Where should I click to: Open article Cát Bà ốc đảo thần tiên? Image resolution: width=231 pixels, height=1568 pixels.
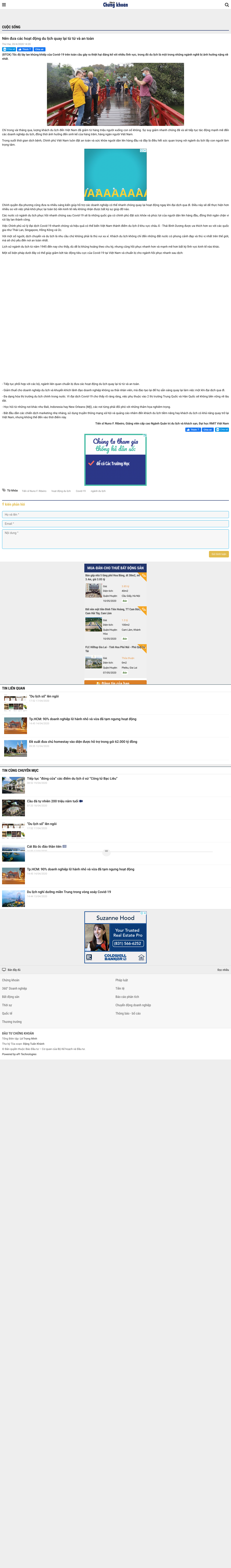click(x=44, y=847)
